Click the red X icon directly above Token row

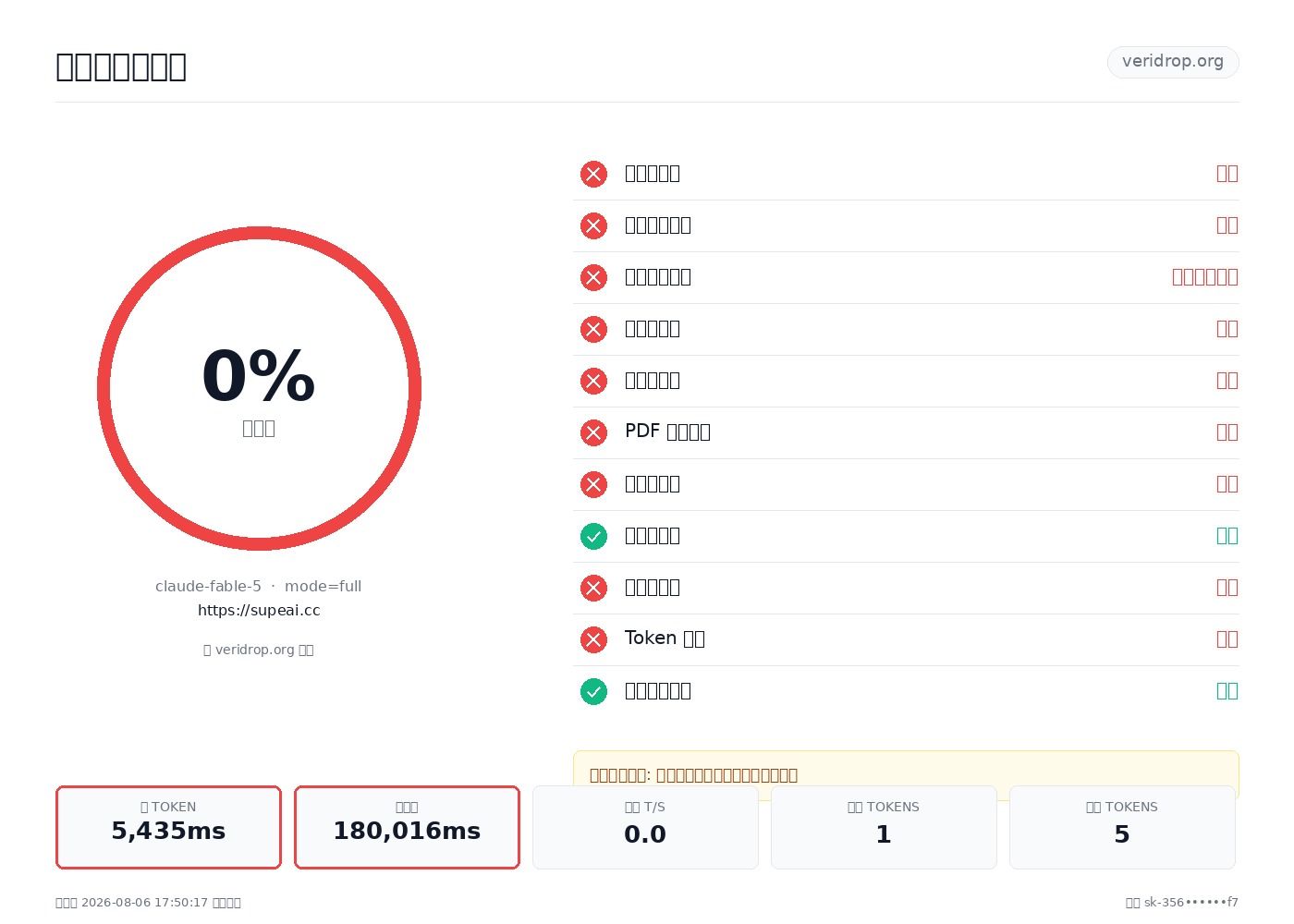pos(593,588)
